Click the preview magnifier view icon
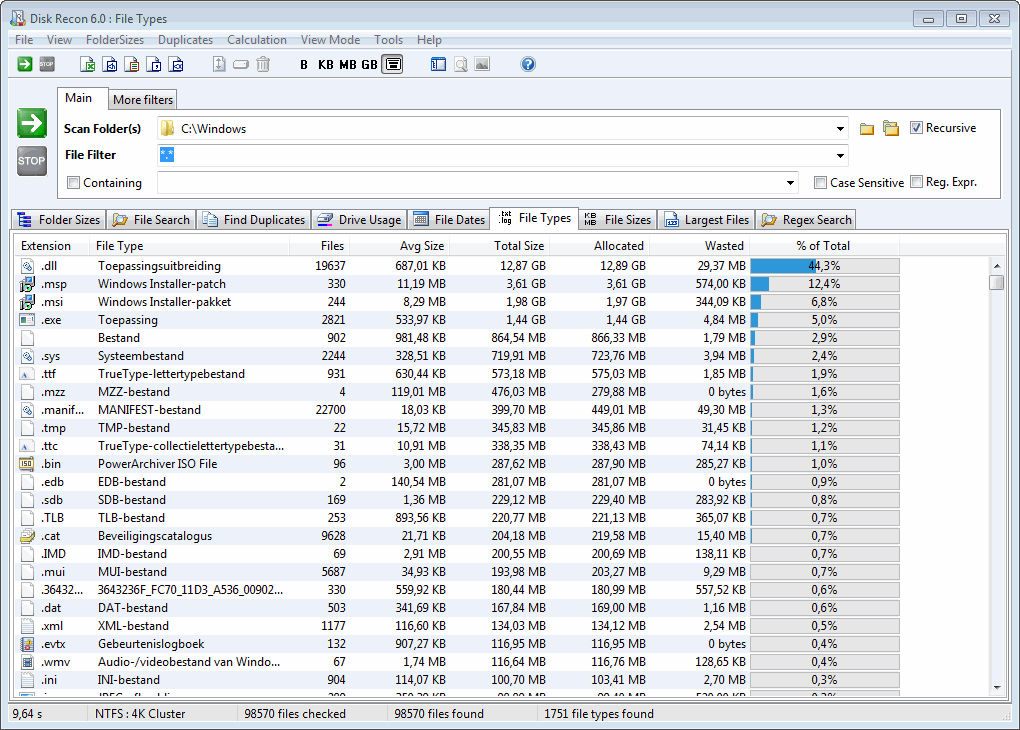 click(461, 64)
